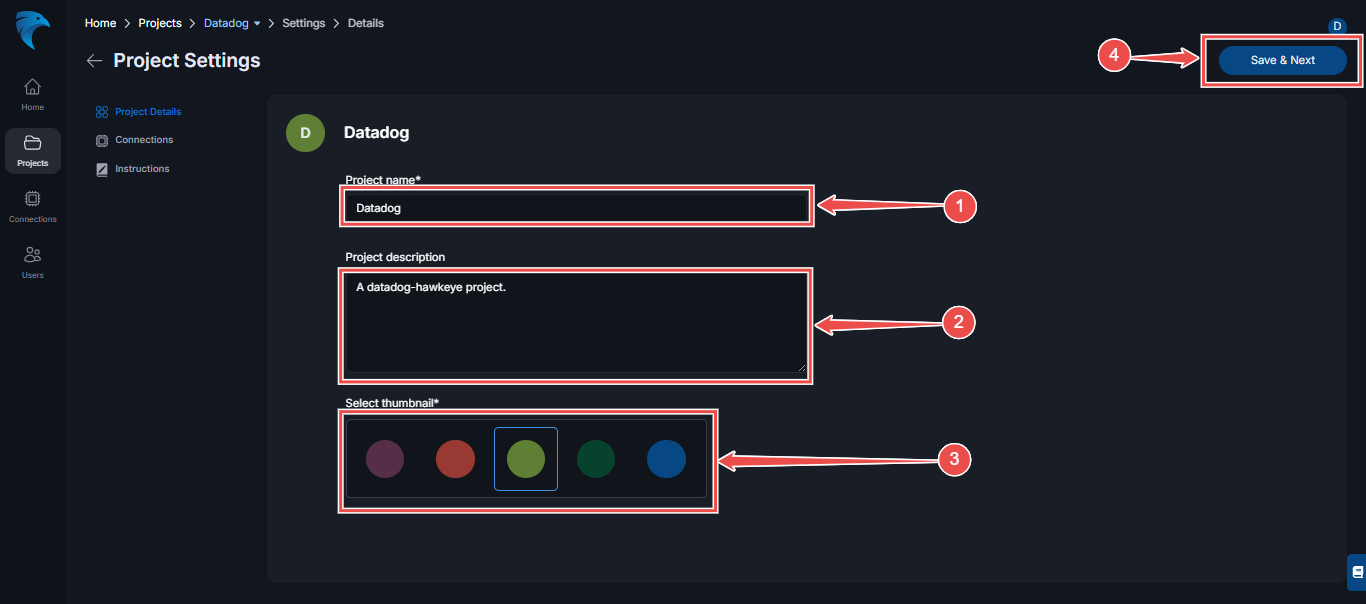This screenshot has height=604, width=1366.
Task: Open user avatar D in top right
Action: point(1337,27)
